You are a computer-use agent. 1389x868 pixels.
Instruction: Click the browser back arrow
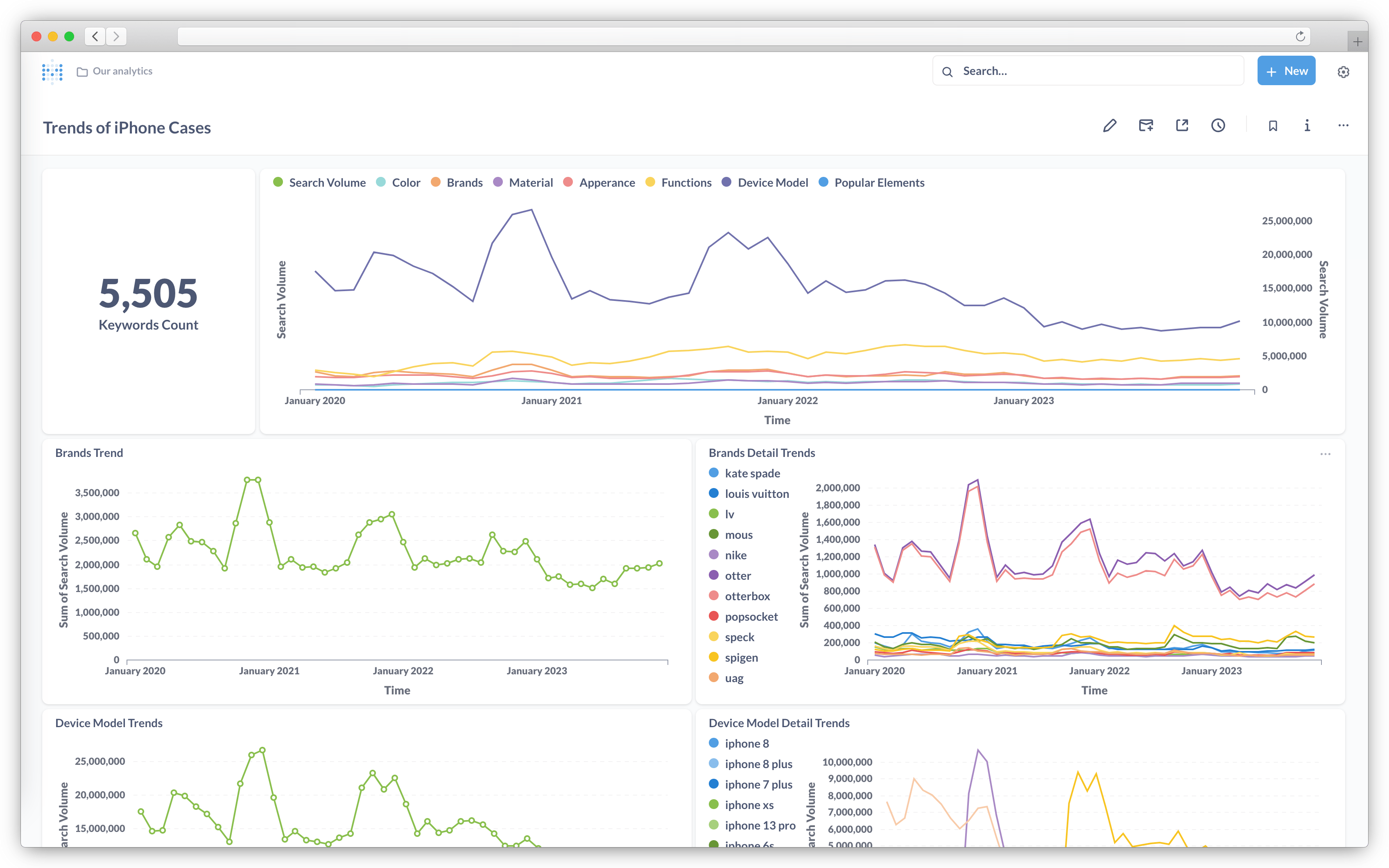95,36
